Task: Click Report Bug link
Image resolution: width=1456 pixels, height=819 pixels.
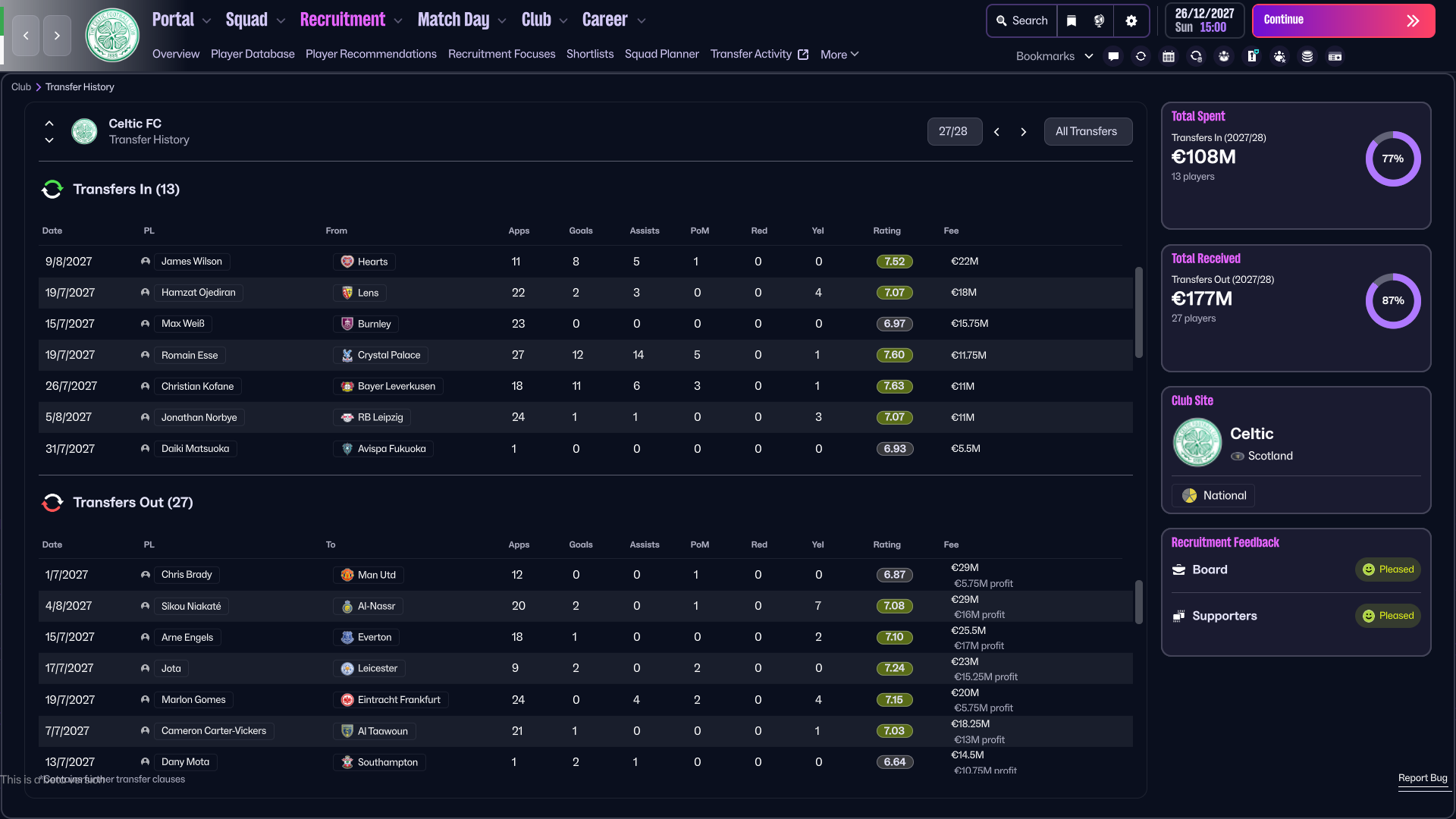Action: pyautogui.click(x=1422, y=778)
